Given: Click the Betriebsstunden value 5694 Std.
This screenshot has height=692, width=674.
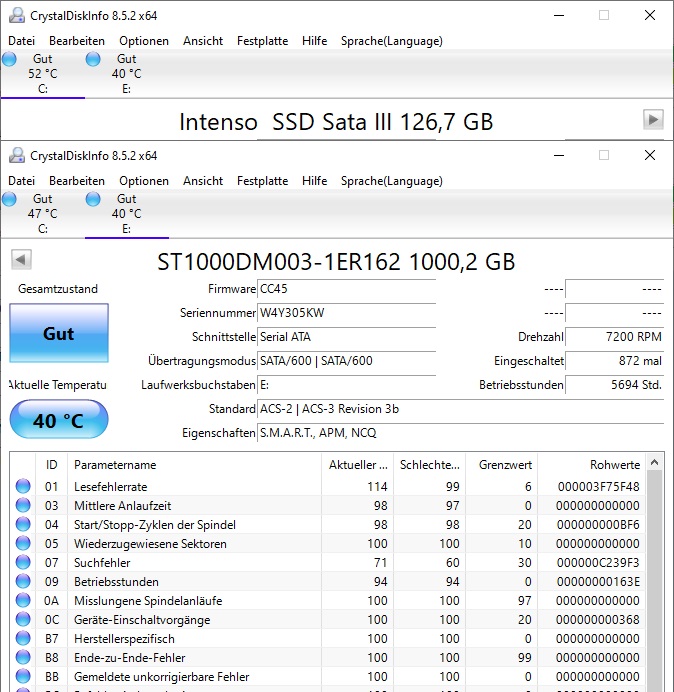Looking at the screenshot, I should pyautogui.click(x=614, y=385).
